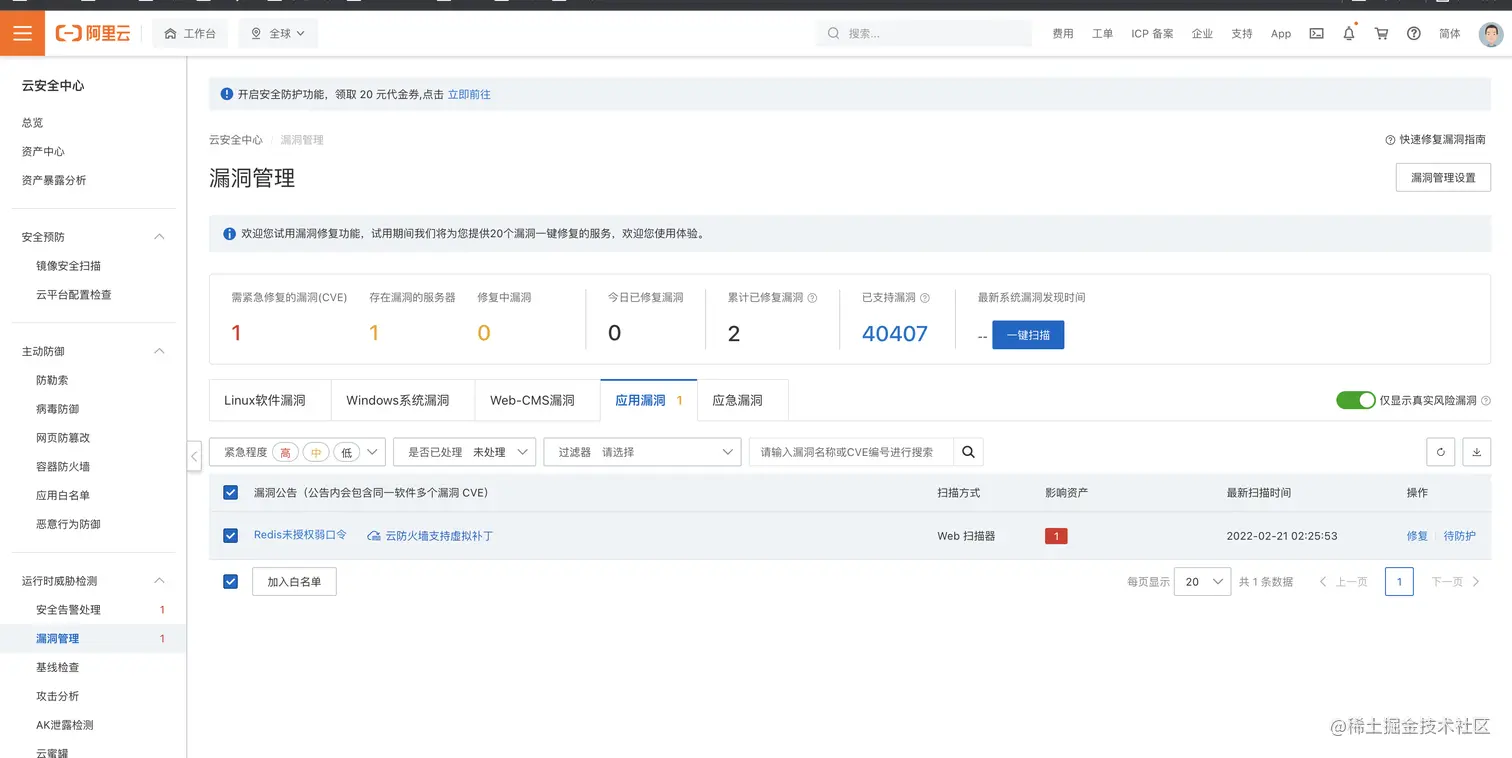Open the shopping cart icon

click(x=1381, y=33)
